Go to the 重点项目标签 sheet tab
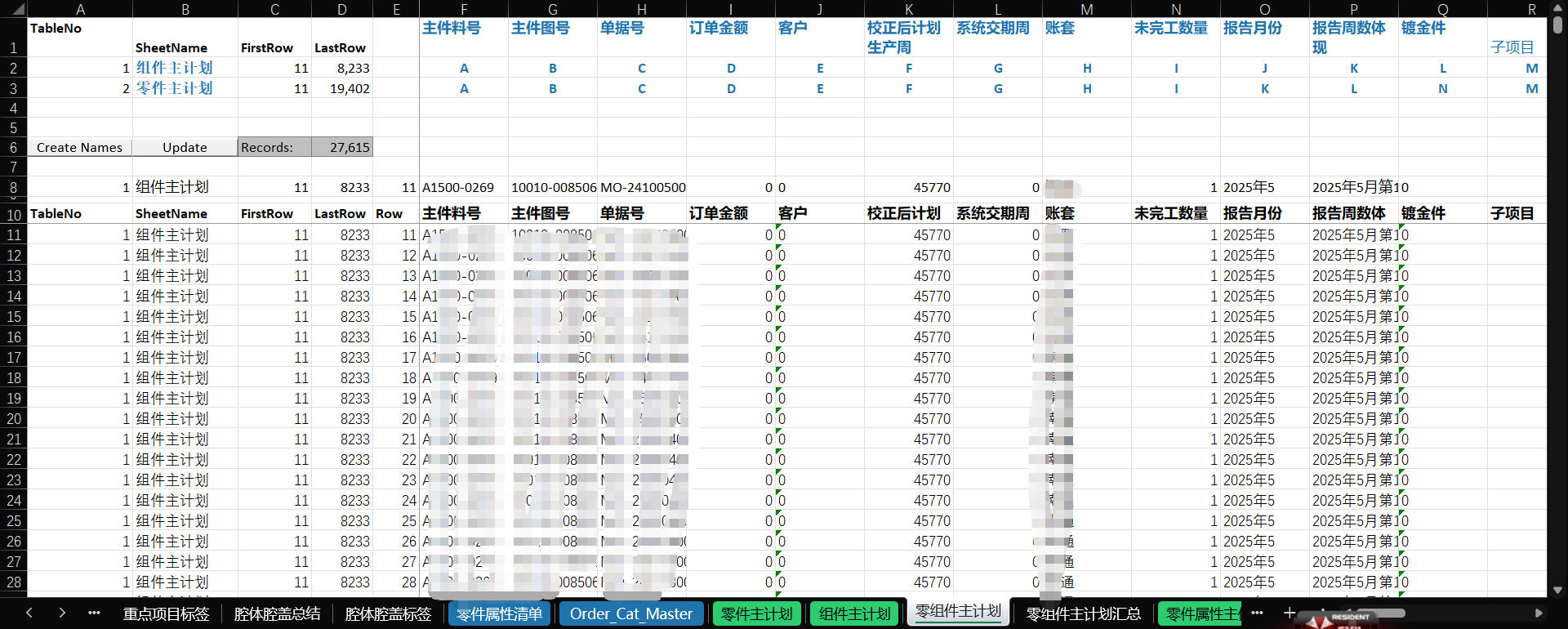Viewport: 1568px width, 629px height. pyautogui.click(x=166, y=613)
